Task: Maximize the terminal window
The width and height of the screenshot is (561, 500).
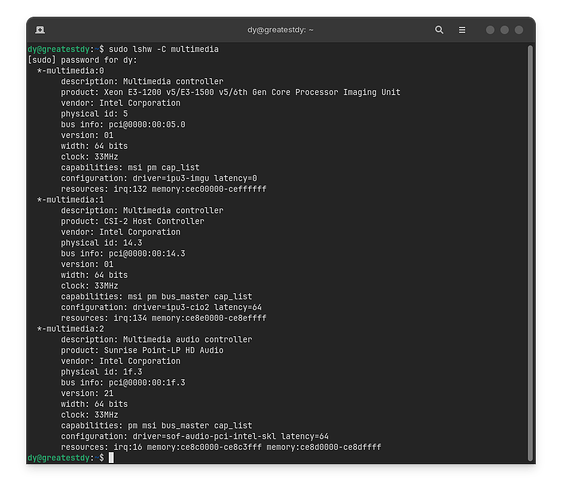Action: [x=504, y=30]
